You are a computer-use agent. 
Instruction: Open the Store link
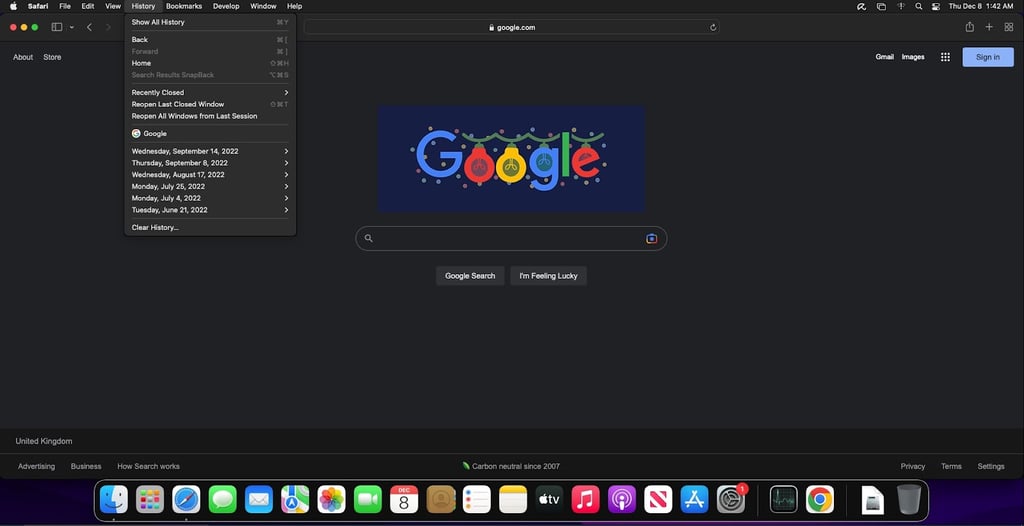click(x=52, y=57)
